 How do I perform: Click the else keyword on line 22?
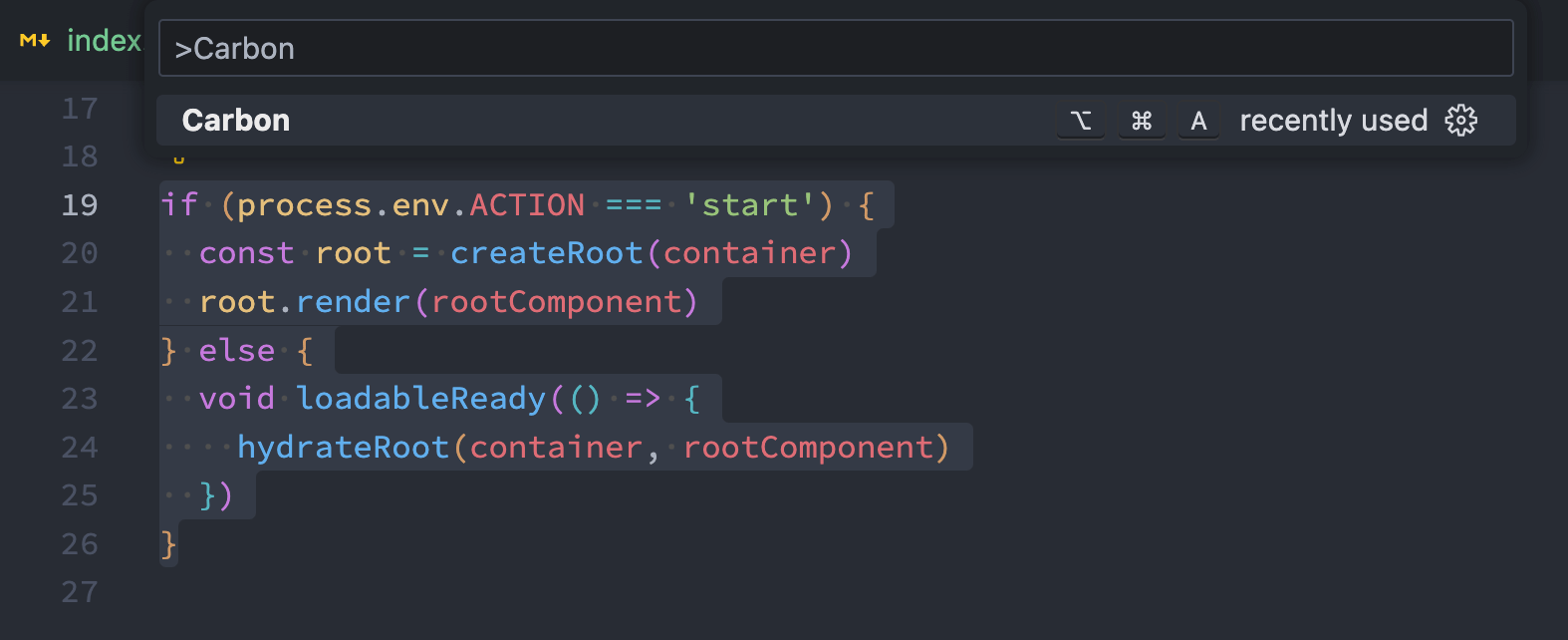tap(236, 351)
